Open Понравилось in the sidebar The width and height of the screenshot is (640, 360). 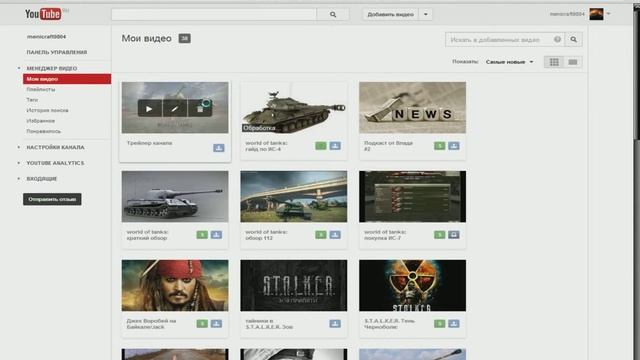pyautogui.click(x=44, y=131)
